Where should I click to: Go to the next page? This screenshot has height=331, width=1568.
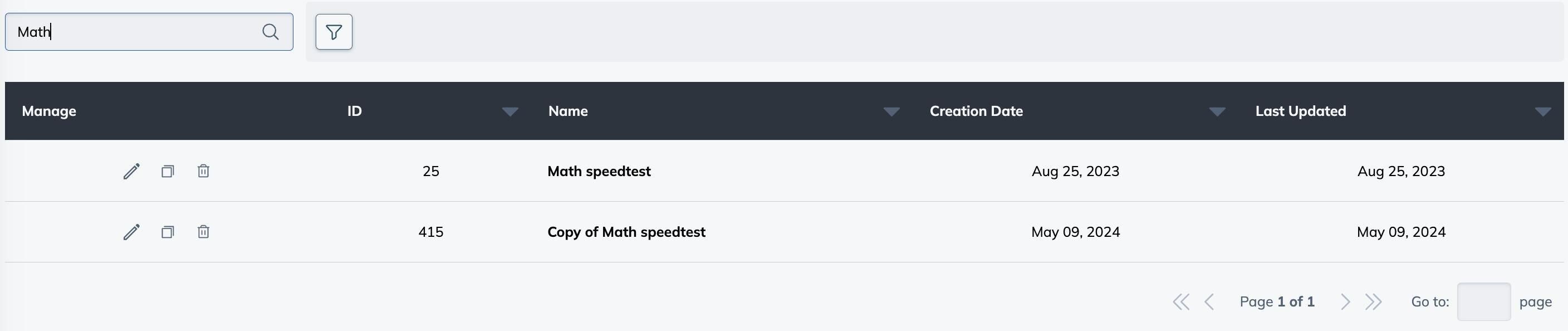[1345, 301]
